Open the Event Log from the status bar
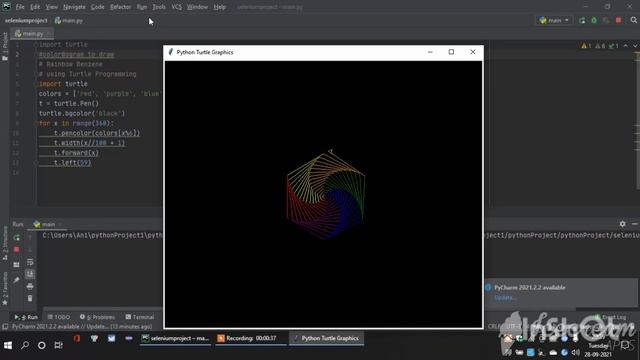640x360 pixels. point(611,317)
